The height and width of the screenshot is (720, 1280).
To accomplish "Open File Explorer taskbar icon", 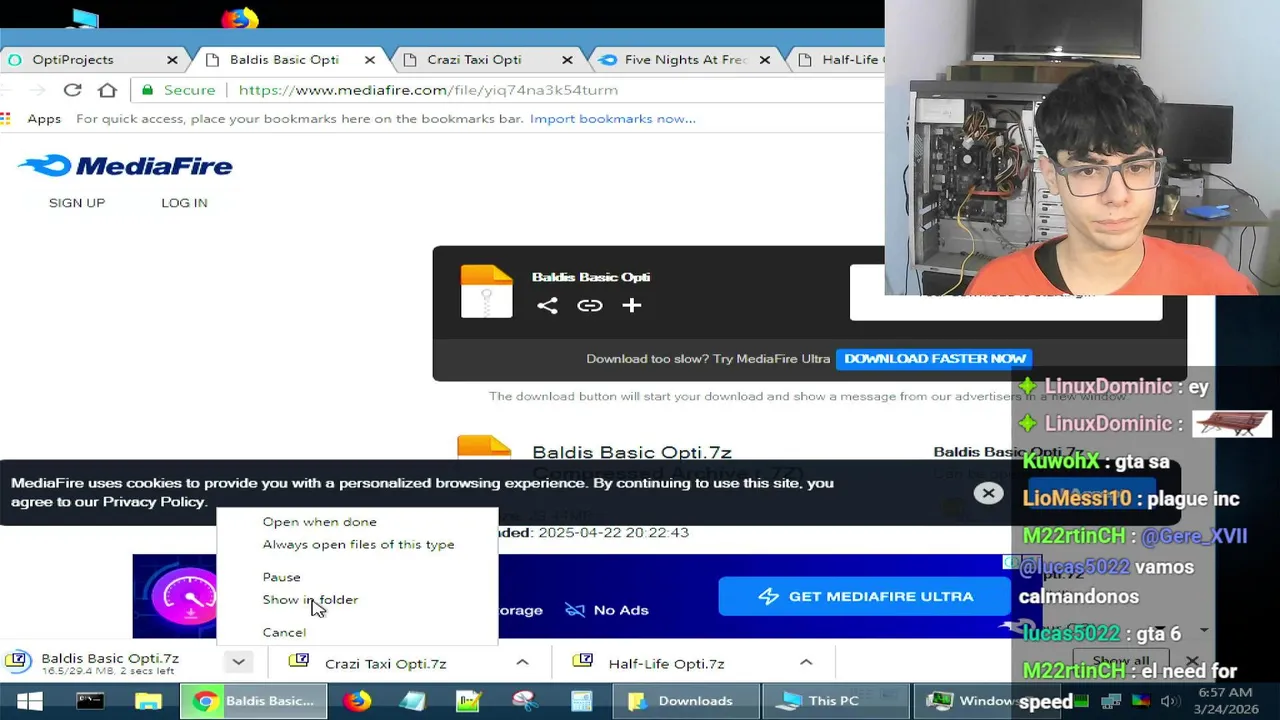I will coord(148,701).
